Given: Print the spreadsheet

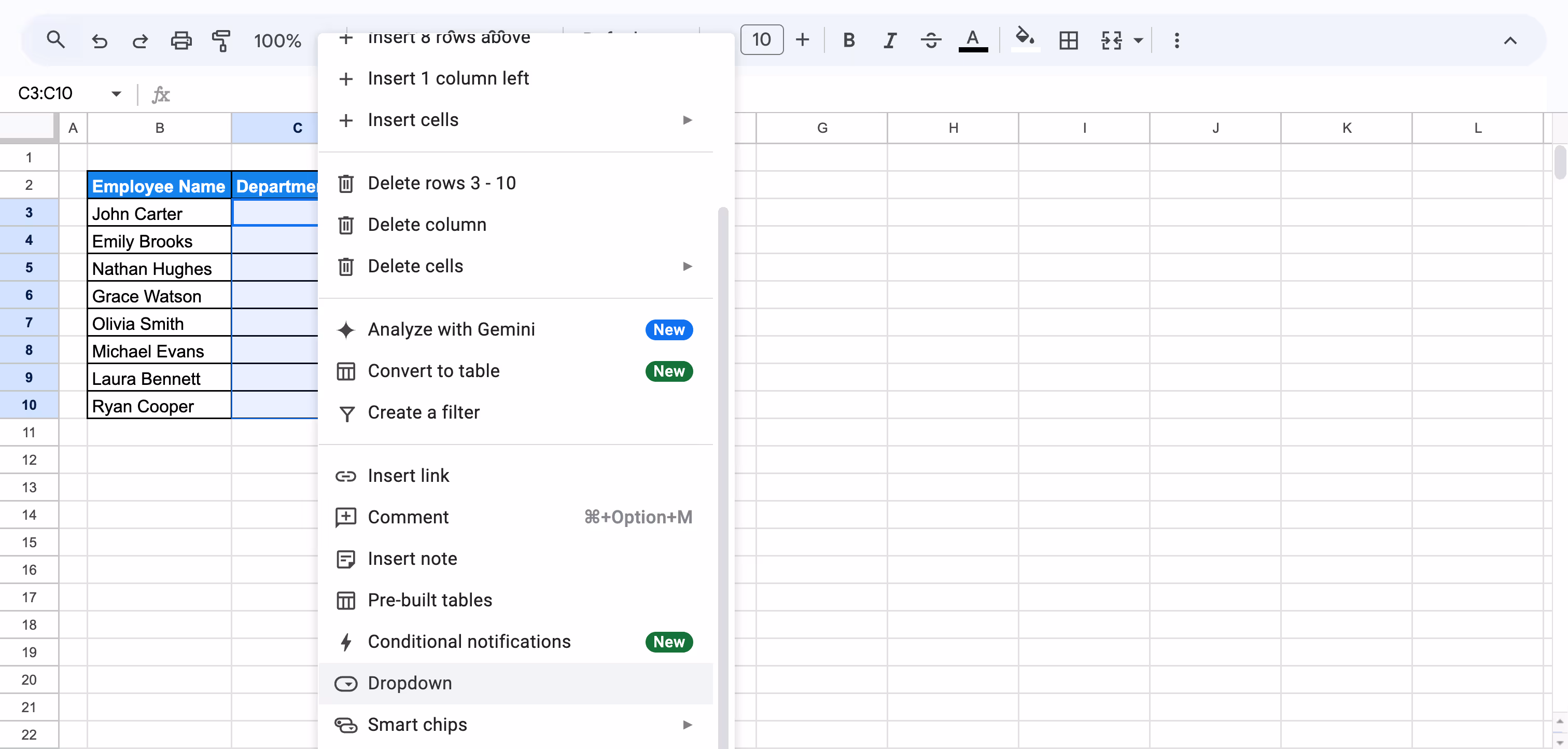Looking at the screenshot, I should click(x=181, y=40).
